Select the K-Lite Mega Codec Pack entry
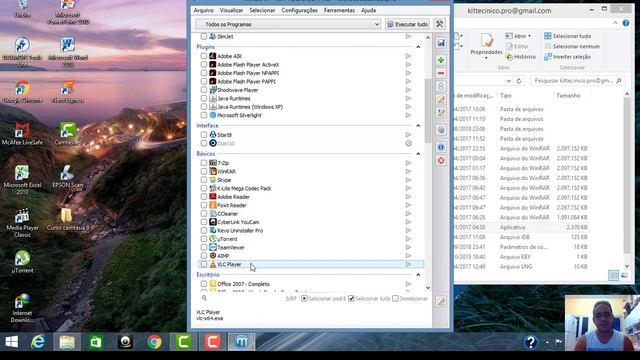 pos(244,189)
